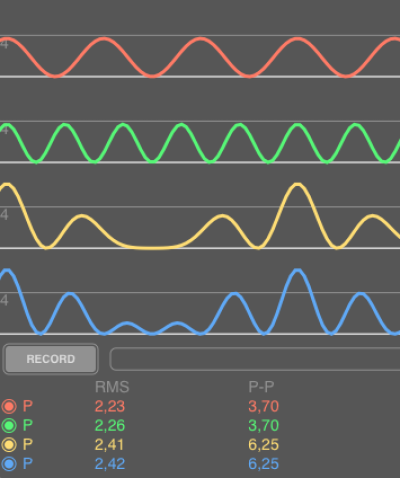The width and height of the screenshot is (400, 478).
Task: Click the red P-P value 3,70
Action: (x=263, y=406)
